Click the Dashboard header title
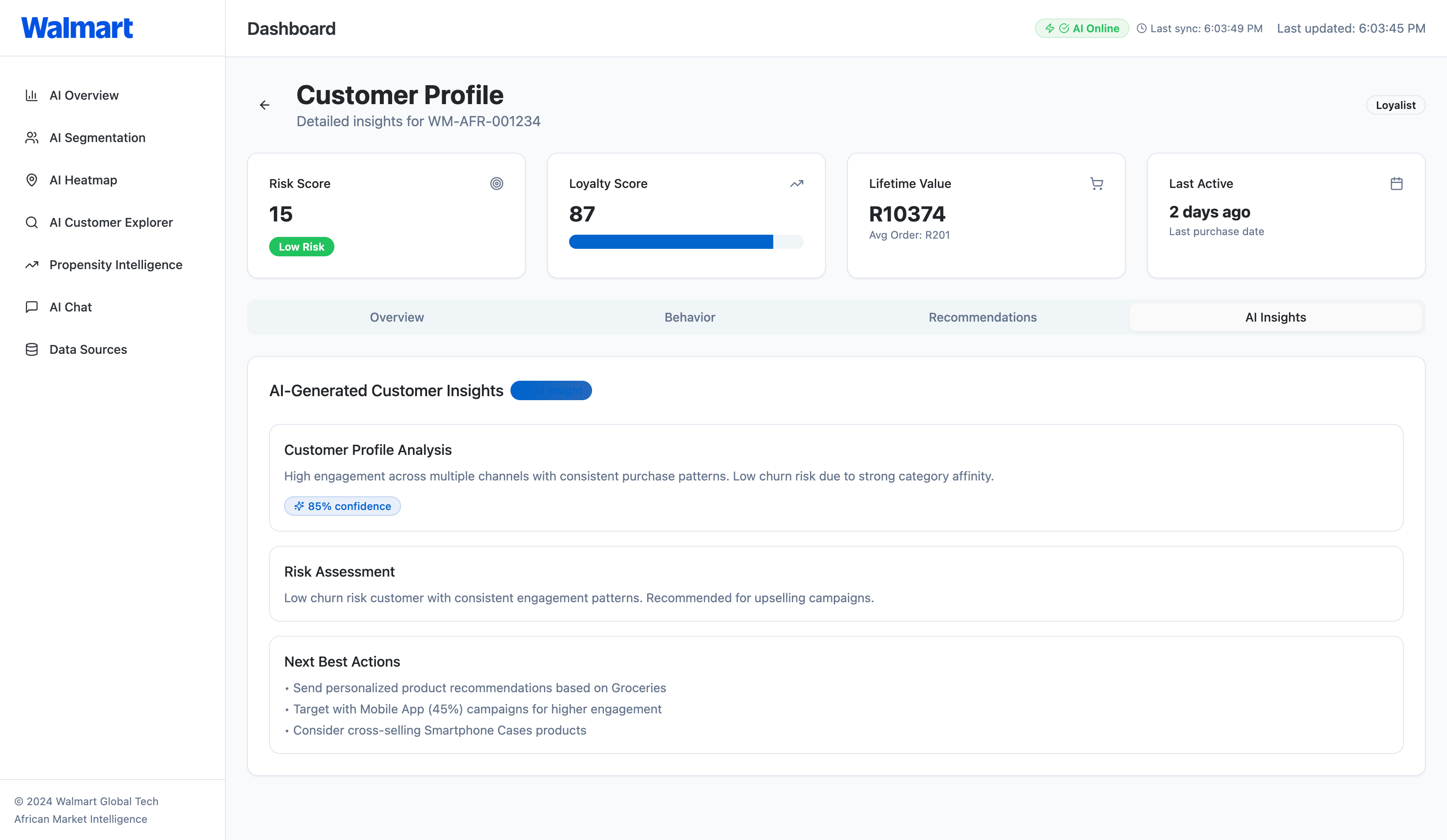The image size is (1447, 840). (x=292, y=29)
